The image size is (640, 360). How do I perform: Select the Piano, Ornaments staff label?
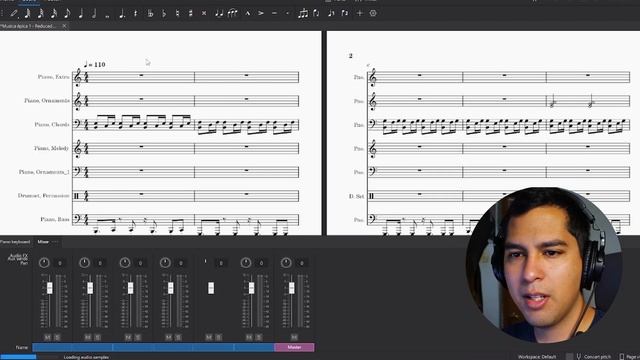tap(47, 100)
